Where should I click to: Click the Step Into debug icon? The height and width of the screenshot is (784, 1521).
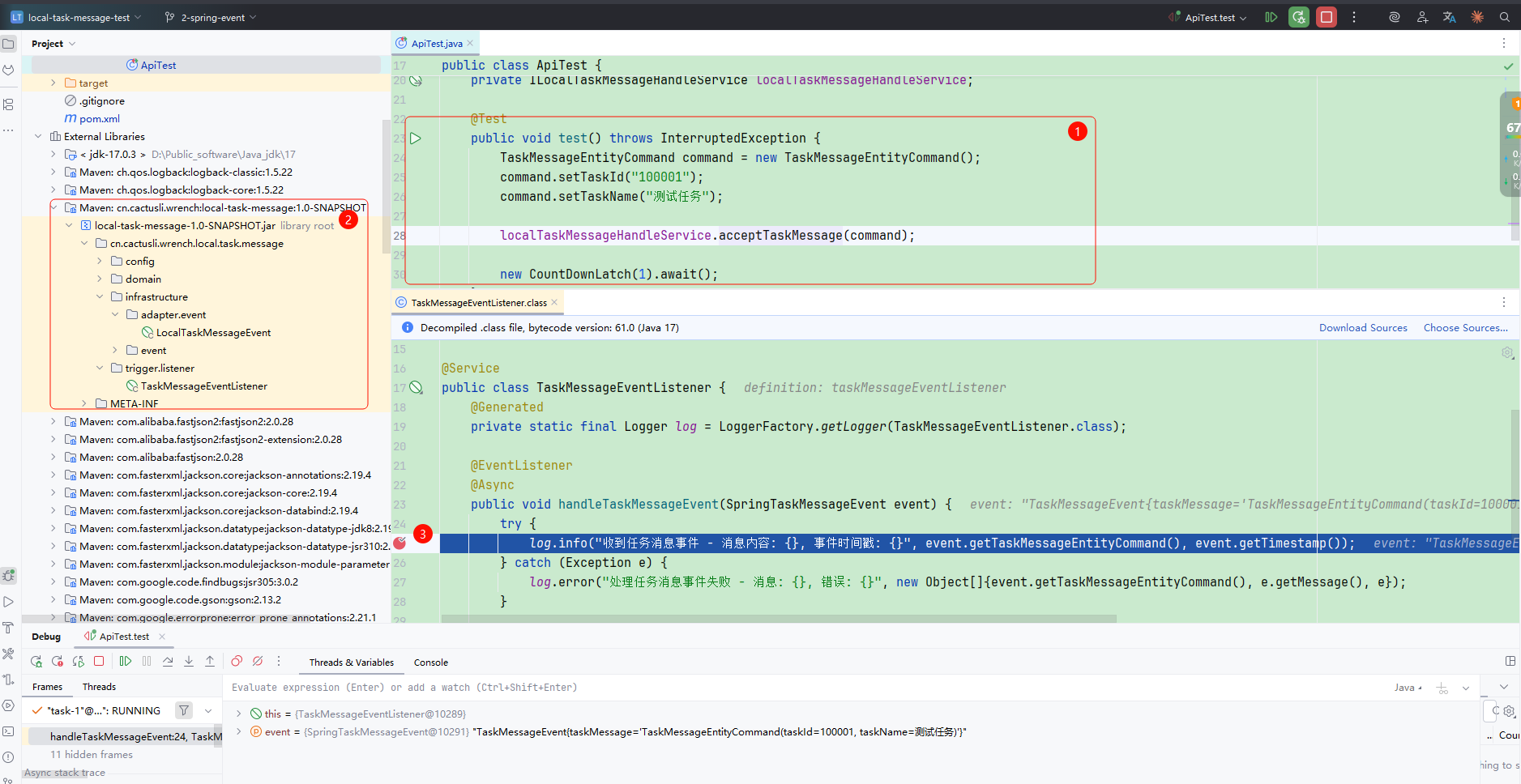coord(189,661)
